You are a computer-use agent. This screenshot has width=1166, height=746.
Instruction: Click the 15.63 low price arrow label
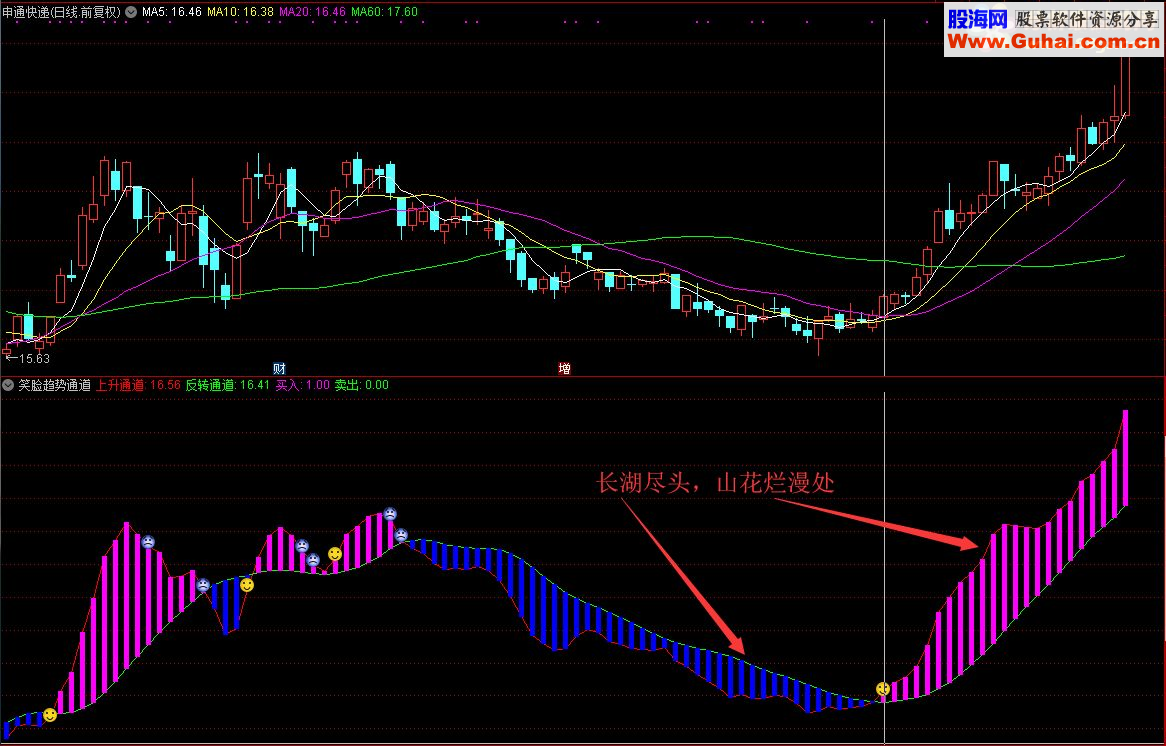[x=28, y=358]
